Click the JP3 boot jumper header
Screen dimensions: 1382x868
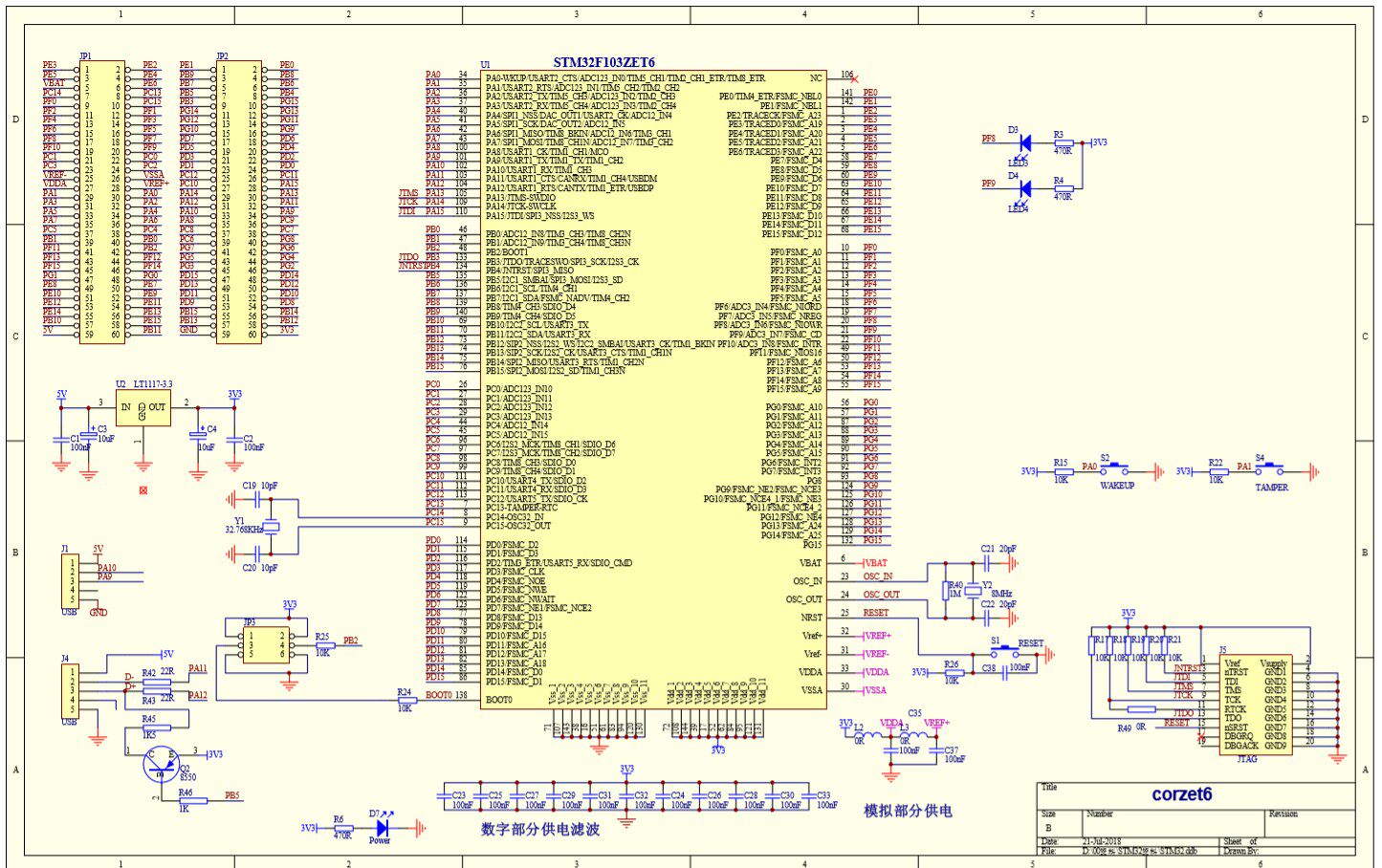[266, 644]
